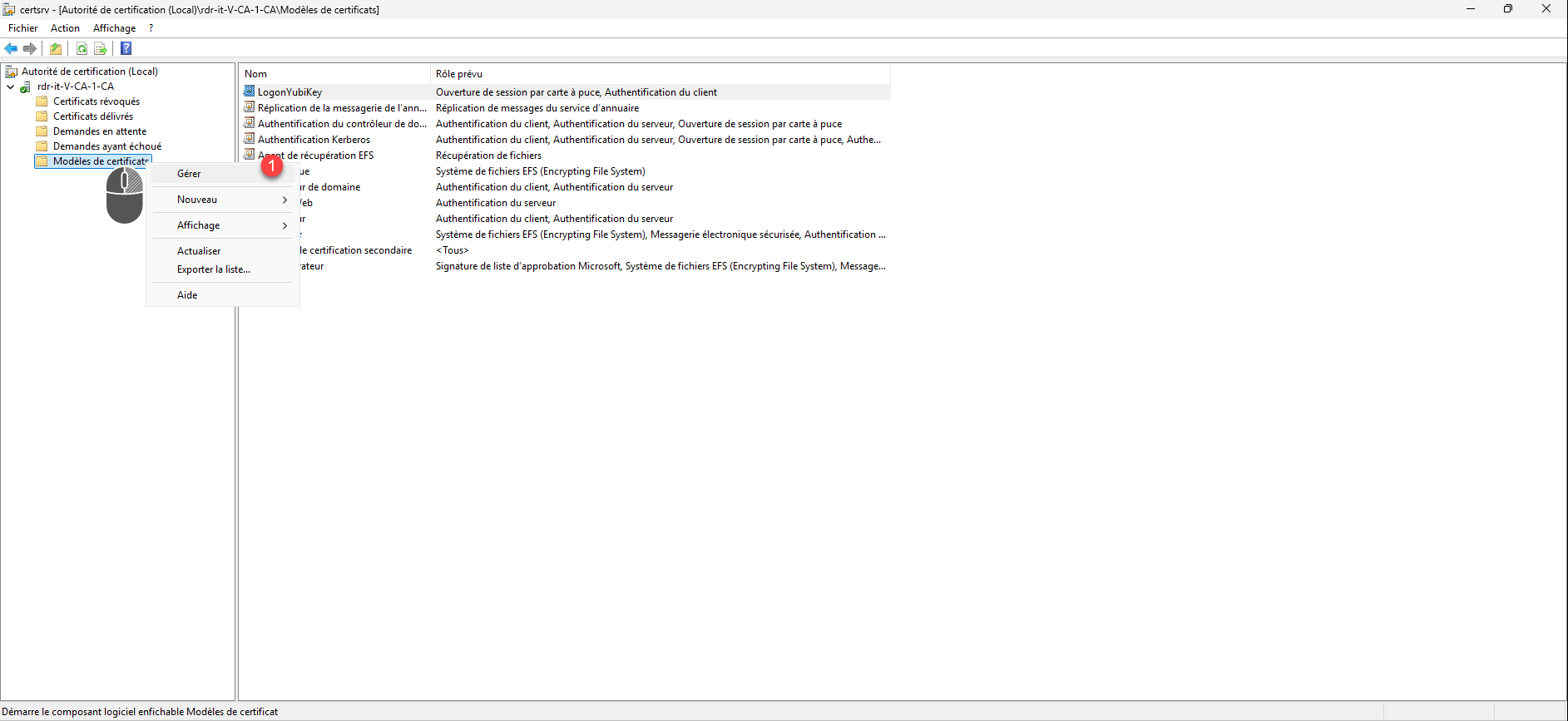
Task: Collapse the rdr-it-V-CA-1-CA tree node
Action: (10, 86)
